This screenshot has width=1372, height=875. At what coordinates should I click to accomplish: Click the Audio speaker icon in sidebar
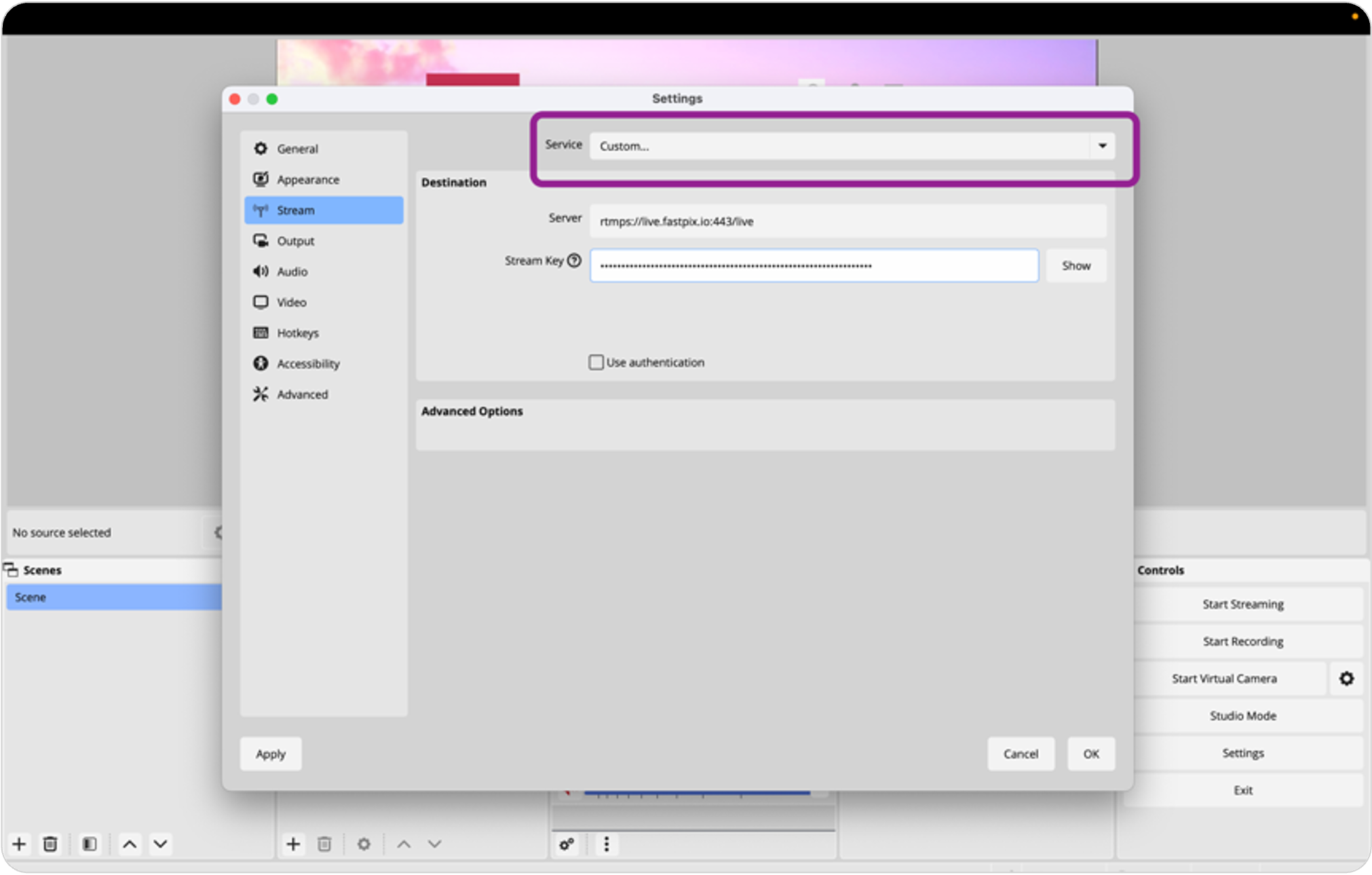tap(261, 272)
